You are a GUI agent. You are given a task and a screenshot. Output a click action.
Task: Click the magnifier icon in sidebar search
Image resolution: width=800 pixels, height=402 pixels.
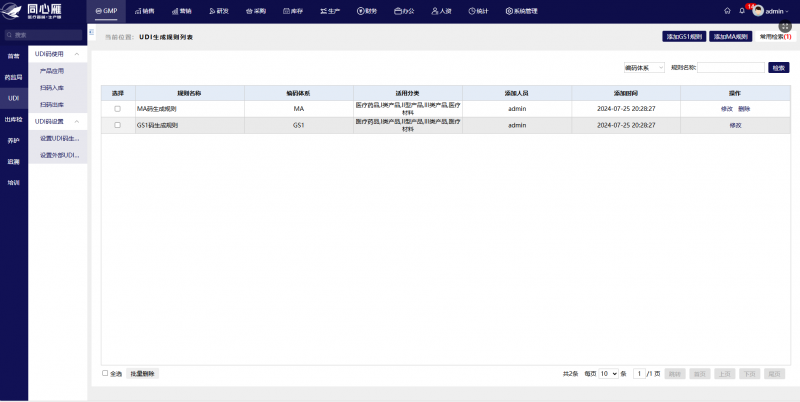pos(9,35)
